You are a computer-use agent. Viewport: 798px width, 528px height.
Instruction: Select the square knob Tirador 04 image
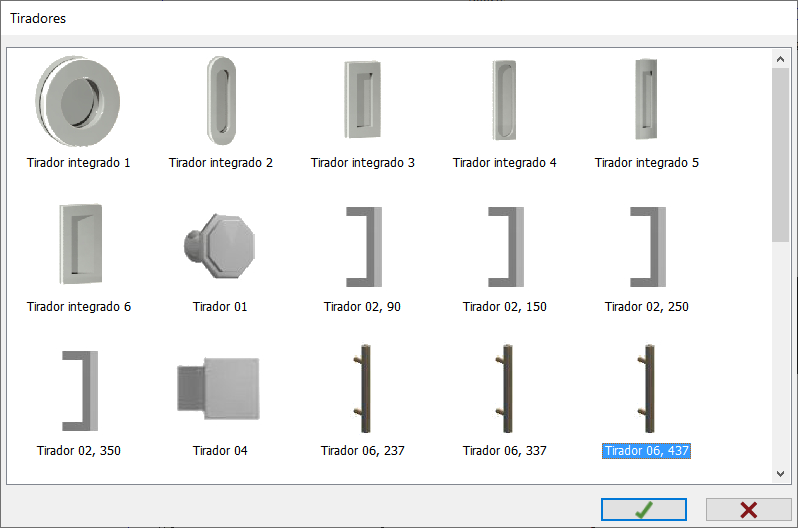[x=218, y=389]
